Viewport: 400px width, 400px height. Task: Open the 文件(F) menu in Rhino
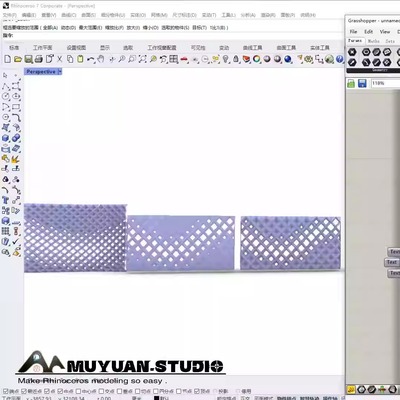coord(10,15)
